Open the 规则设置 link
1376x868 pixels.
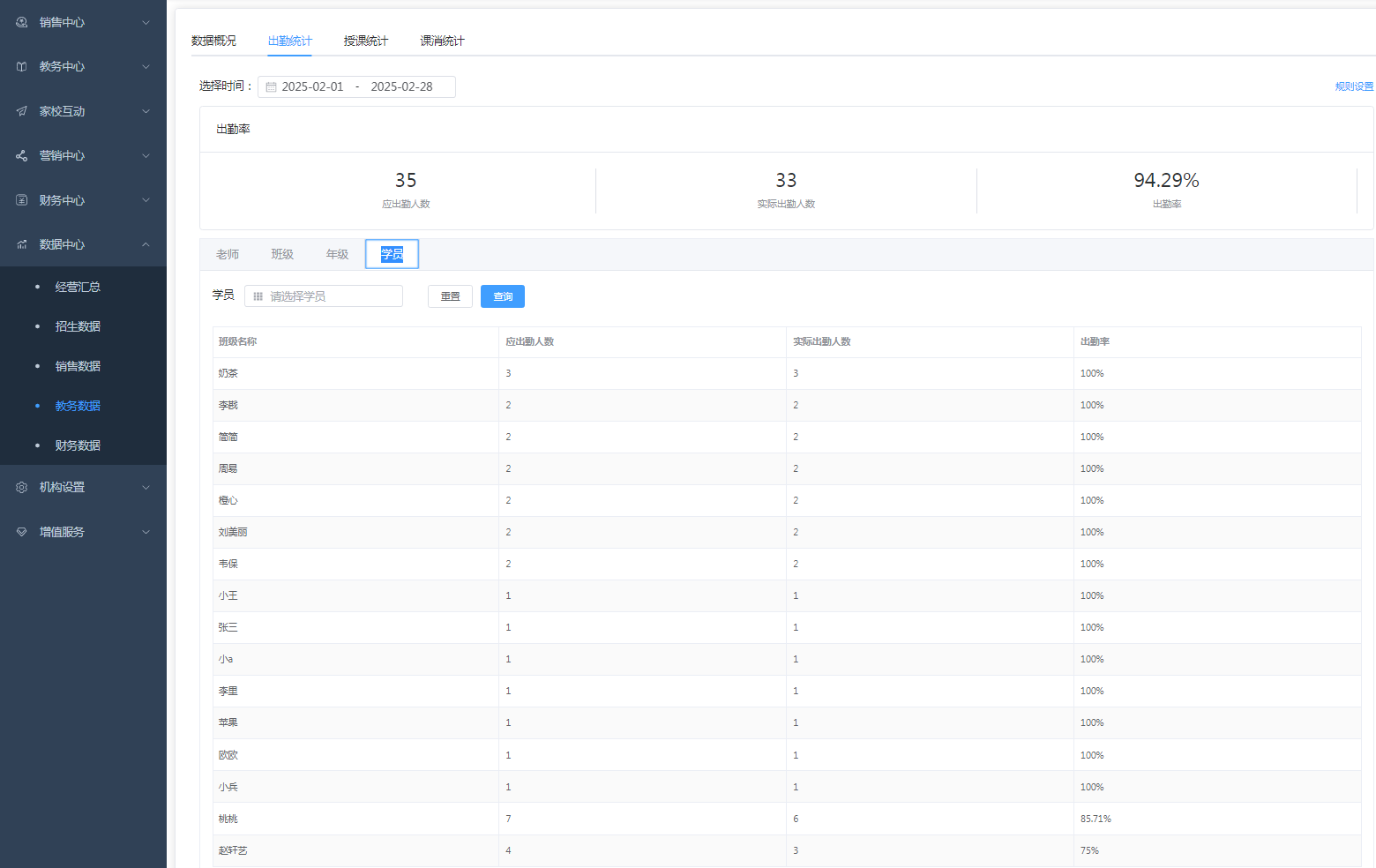tap(1354, 86)
